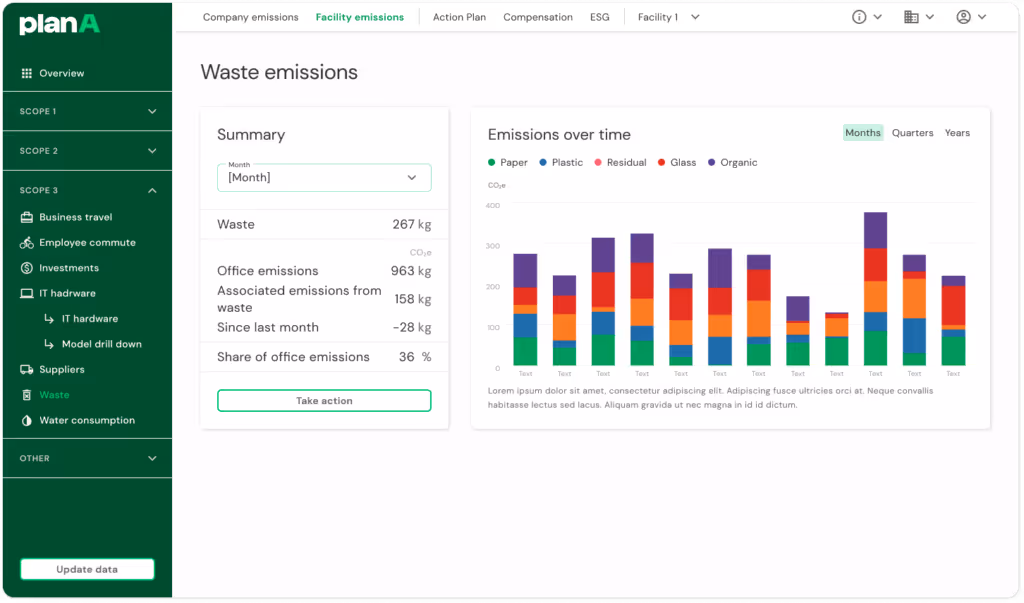Select the Facility emissions tab

click(x=360, y=17)
